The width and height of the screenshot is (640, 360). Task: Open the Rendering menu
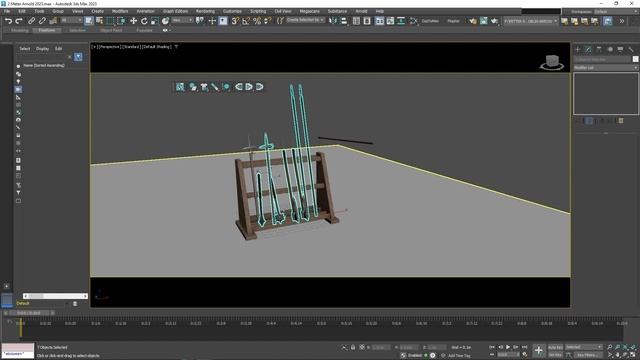point(205,11)
